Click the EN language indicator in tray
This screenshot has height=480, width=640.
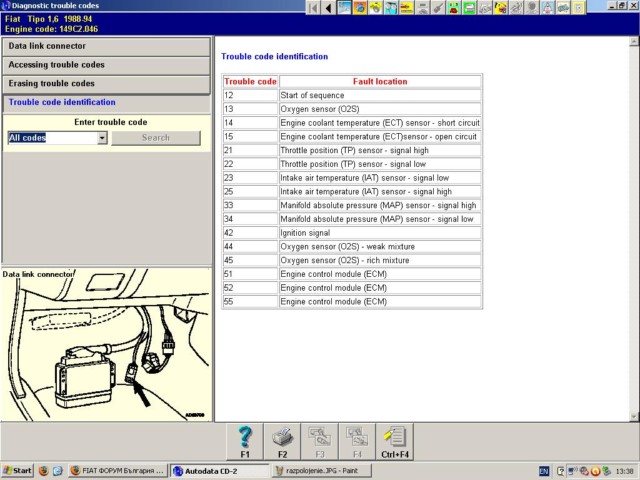pyautogui.click(x=544, y=470)
